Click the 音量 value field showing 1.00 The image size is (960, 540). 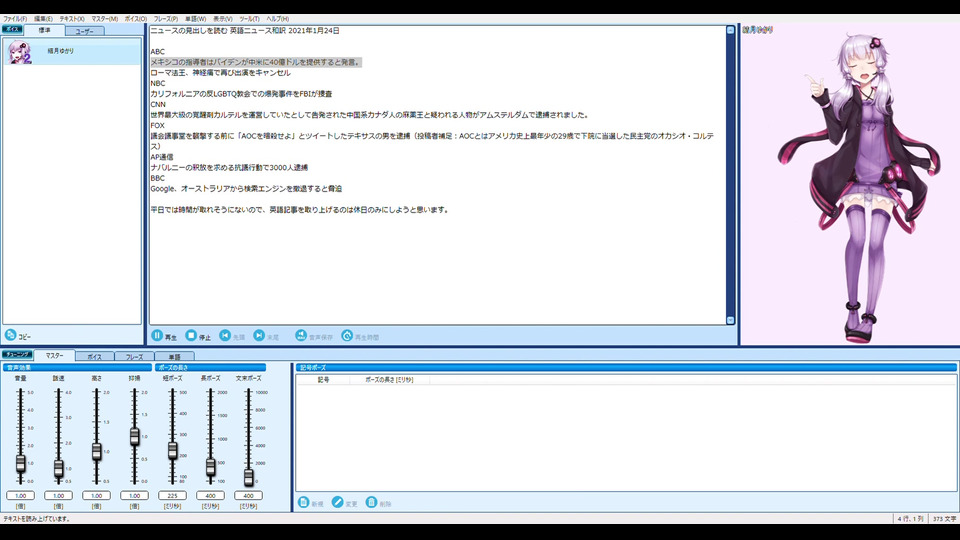coord(20,495)
